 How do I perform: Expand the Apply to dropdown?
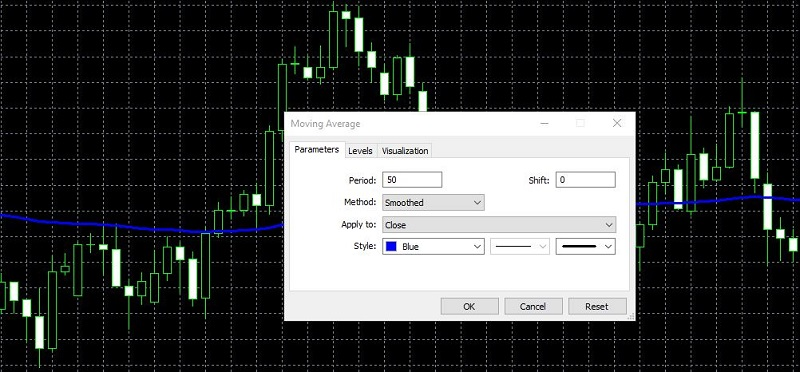(x=499, y=225)
